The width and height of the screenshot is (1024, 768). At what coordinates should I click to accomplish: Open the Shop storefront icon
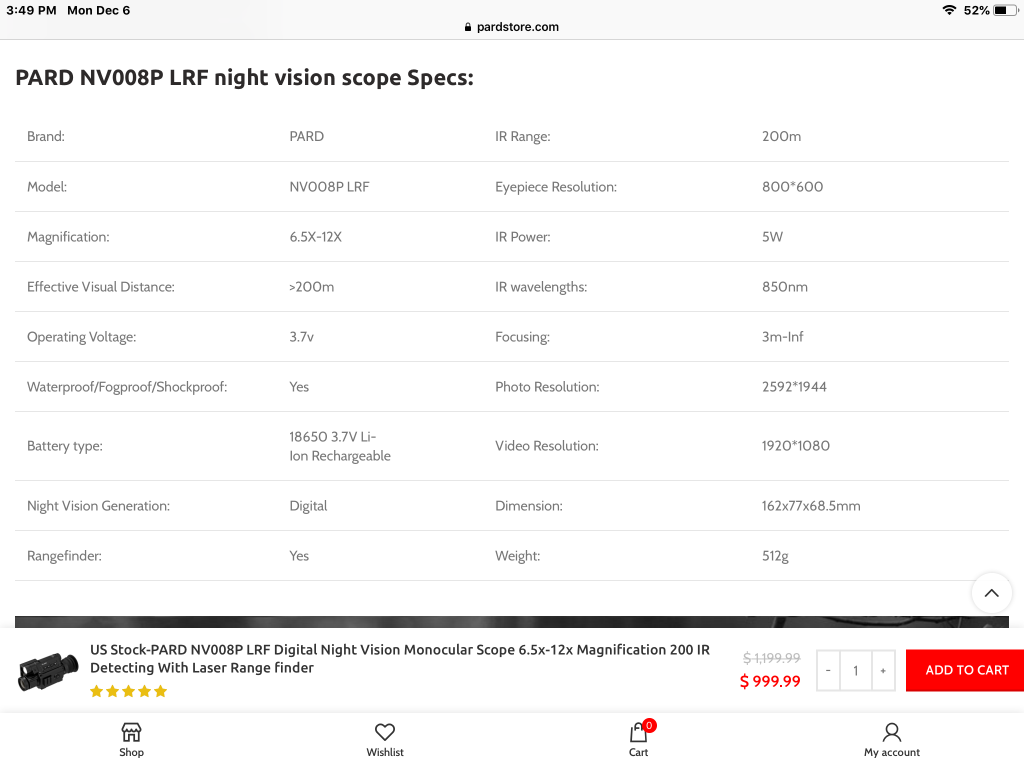(x=131, y=732)
